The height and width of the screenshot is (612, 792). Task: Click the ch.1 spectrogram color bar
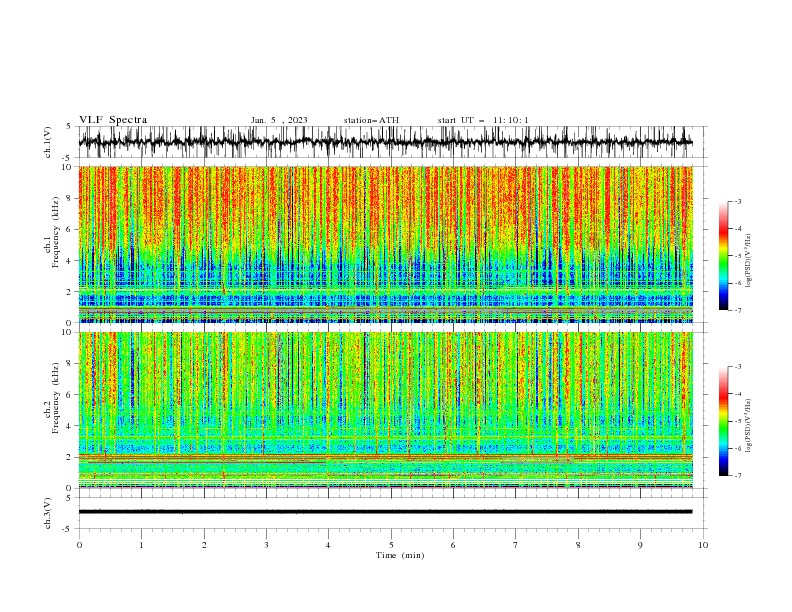click(723, 256)
